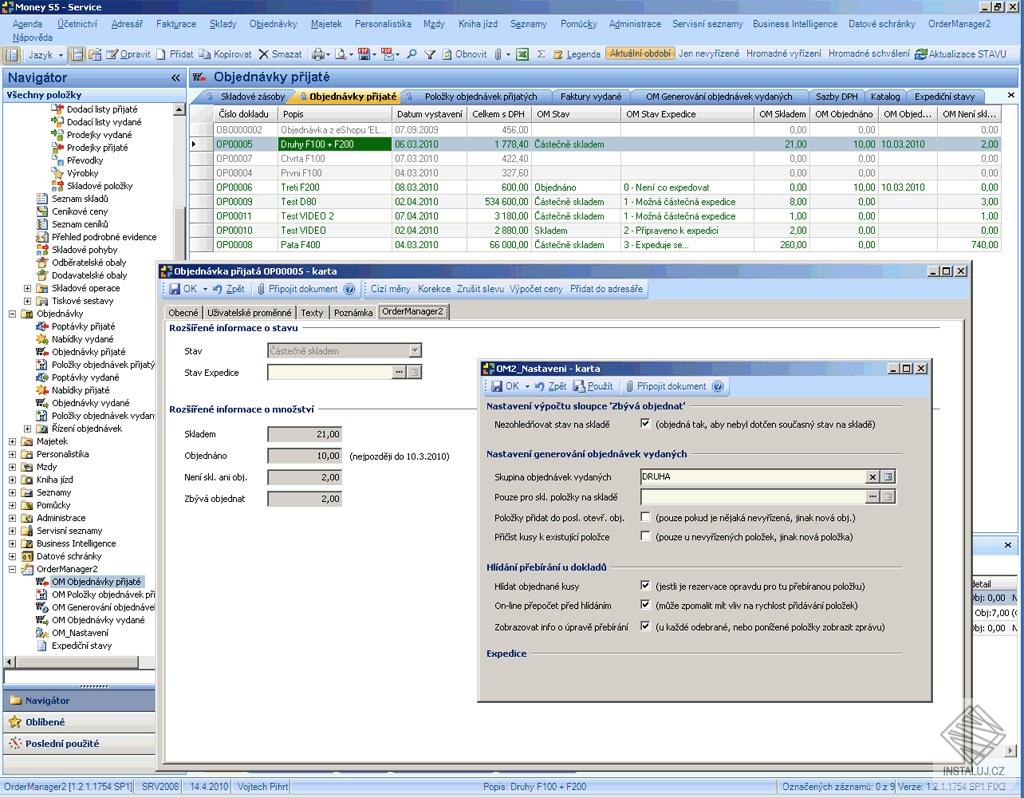The width and height of the screenshot is (1024, 798).
Task: Open the Stav combo box dropdown
Action: tap(415, 351)
